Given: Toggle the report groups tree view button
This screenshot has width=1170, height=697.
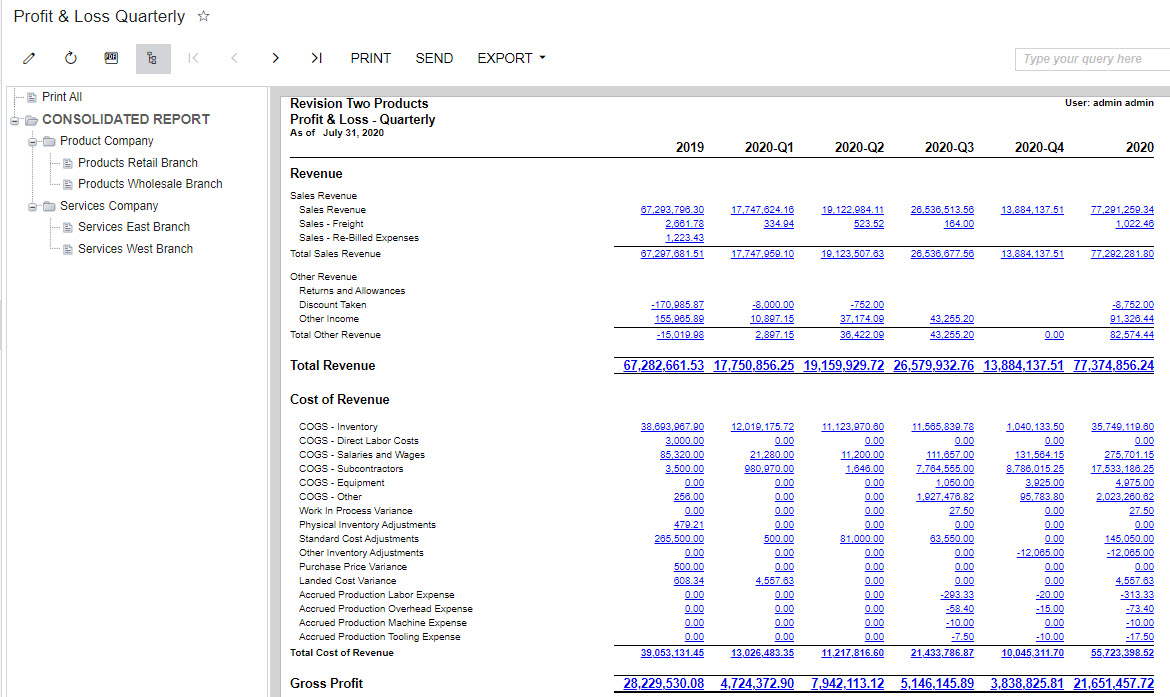Looking at the screenshot, I should pos(152,58).
